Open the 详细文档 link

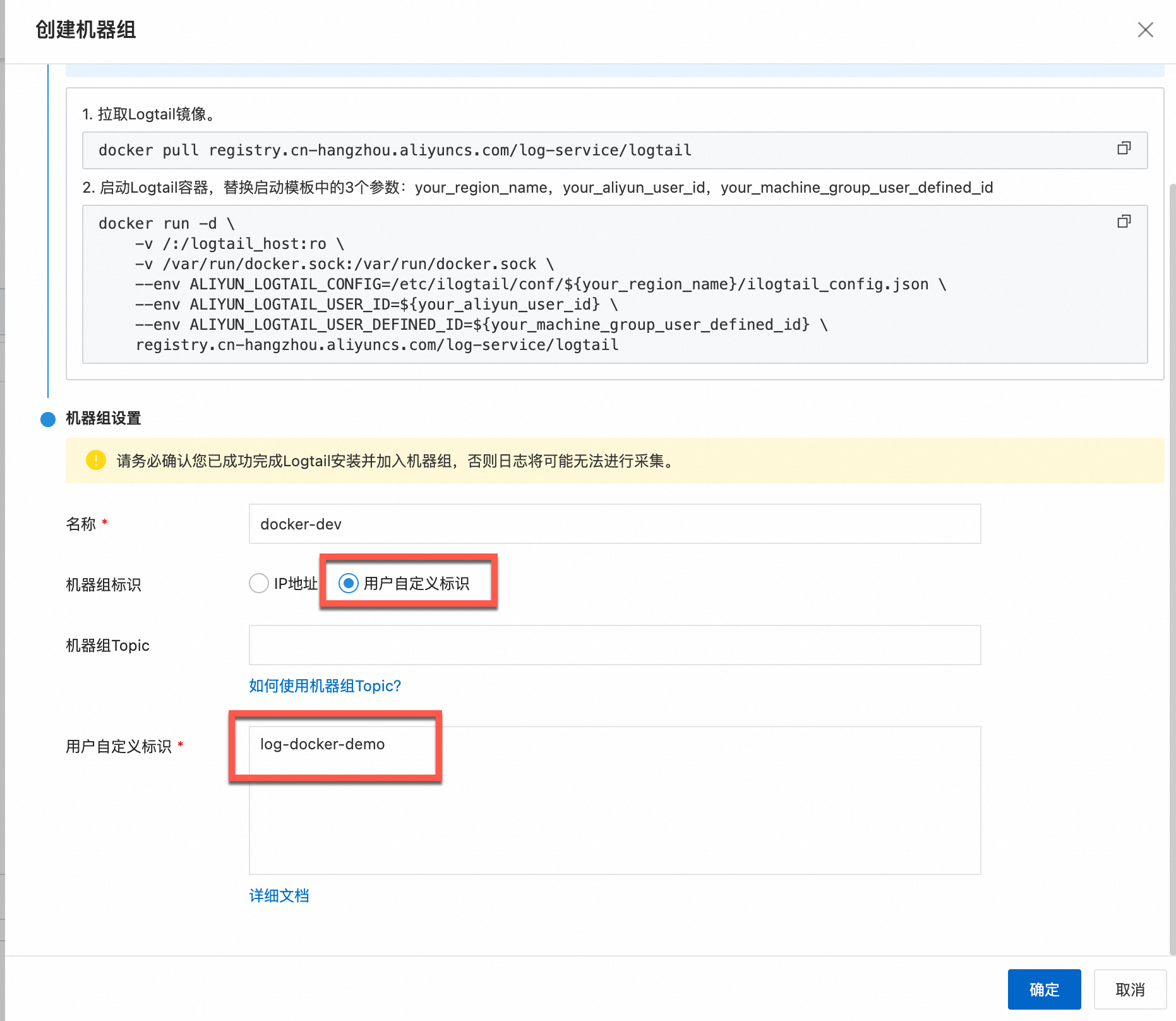tap(279, 896)
